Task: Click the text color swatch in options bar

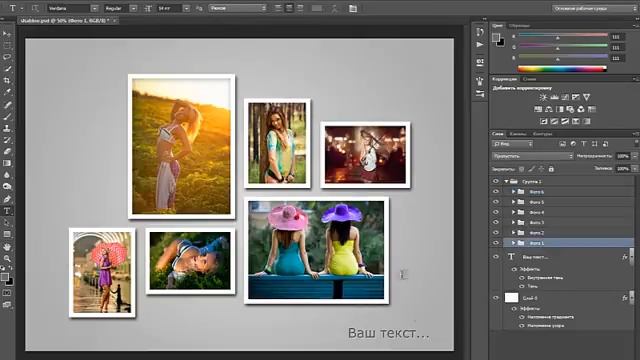Action: [x=317, y=8]
